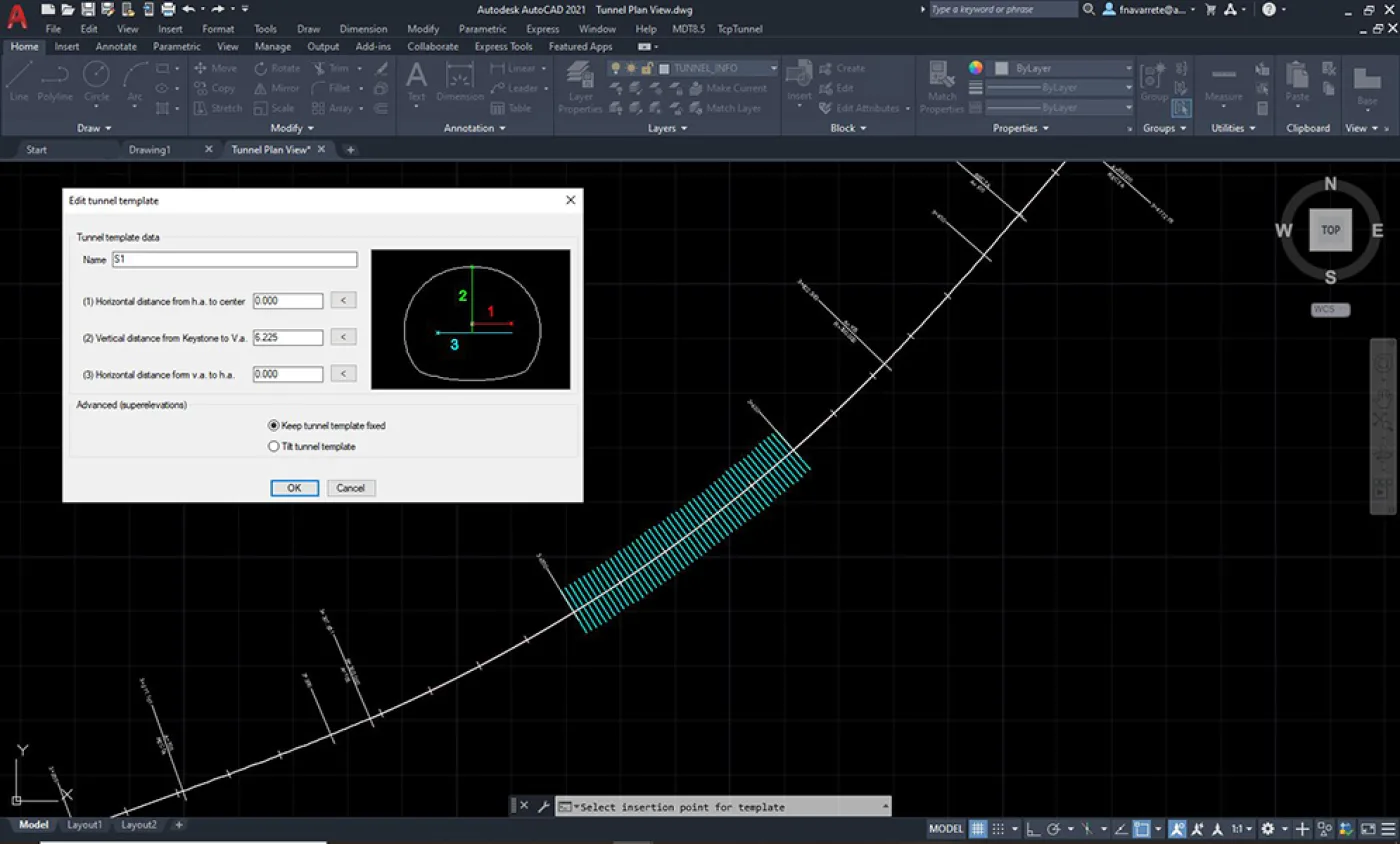The width and height of the screenshot is (1400, 844).
Task: Select the Line drawing tool
Action: pos(19,80)
